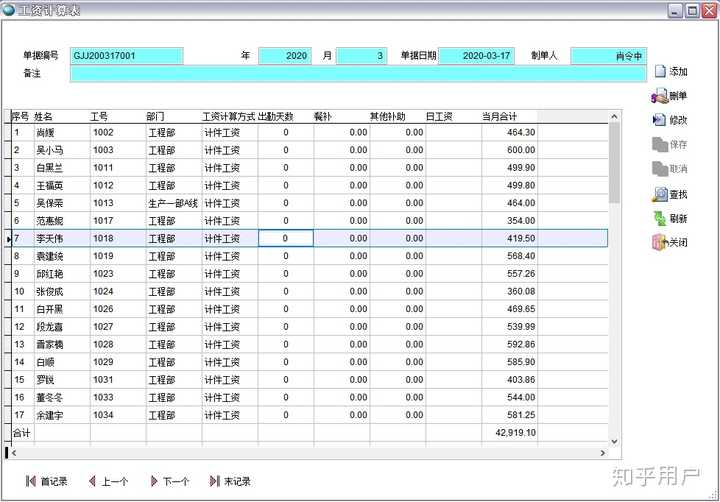Maximize the 工资计算表 window
The height and width of the screenshot is (502, 720).
[x=692, y=10]
